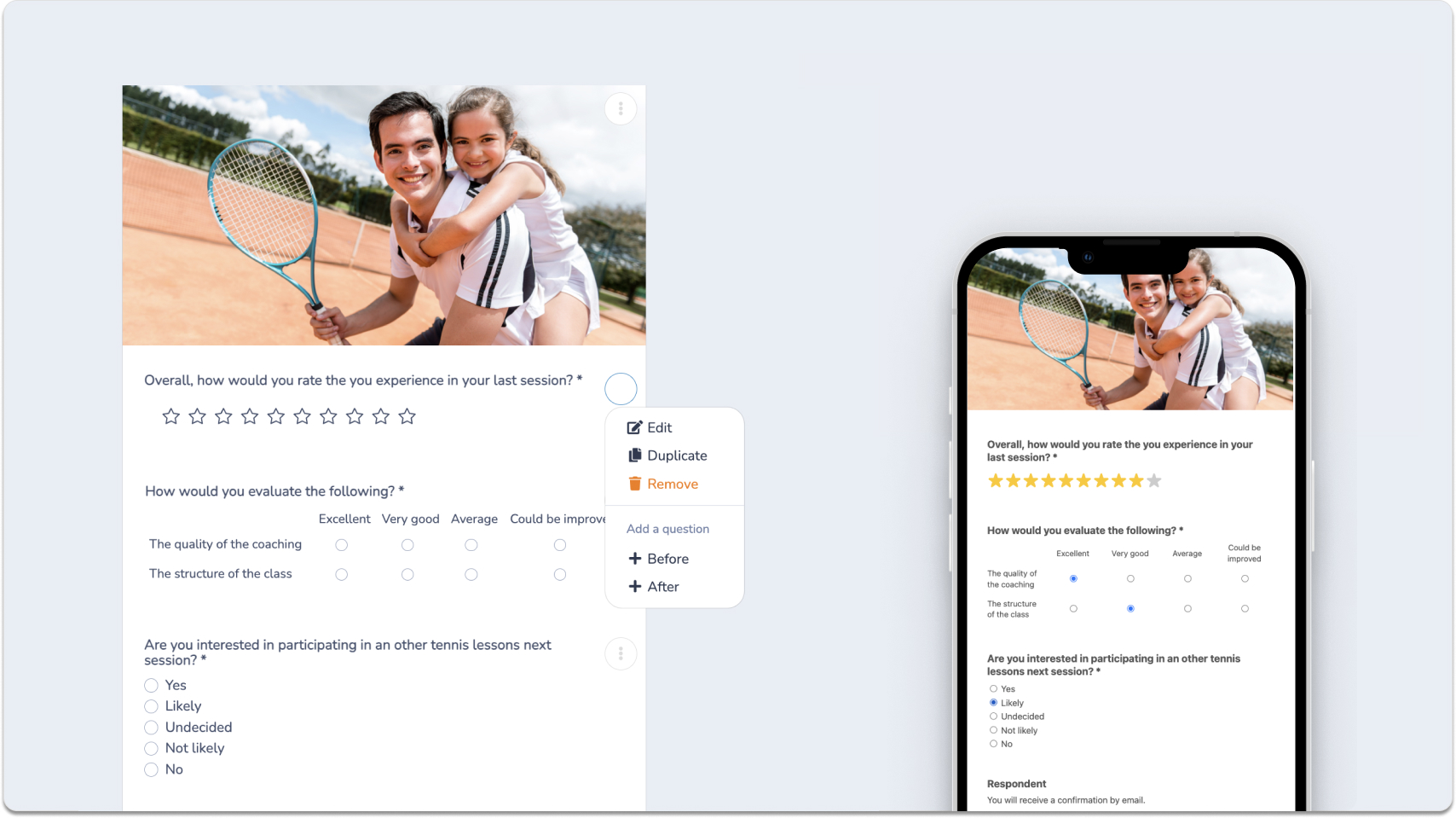Click the options circle beside the rating question
This screenshot has height=818, width=1456.
click(x=621, y=389)
